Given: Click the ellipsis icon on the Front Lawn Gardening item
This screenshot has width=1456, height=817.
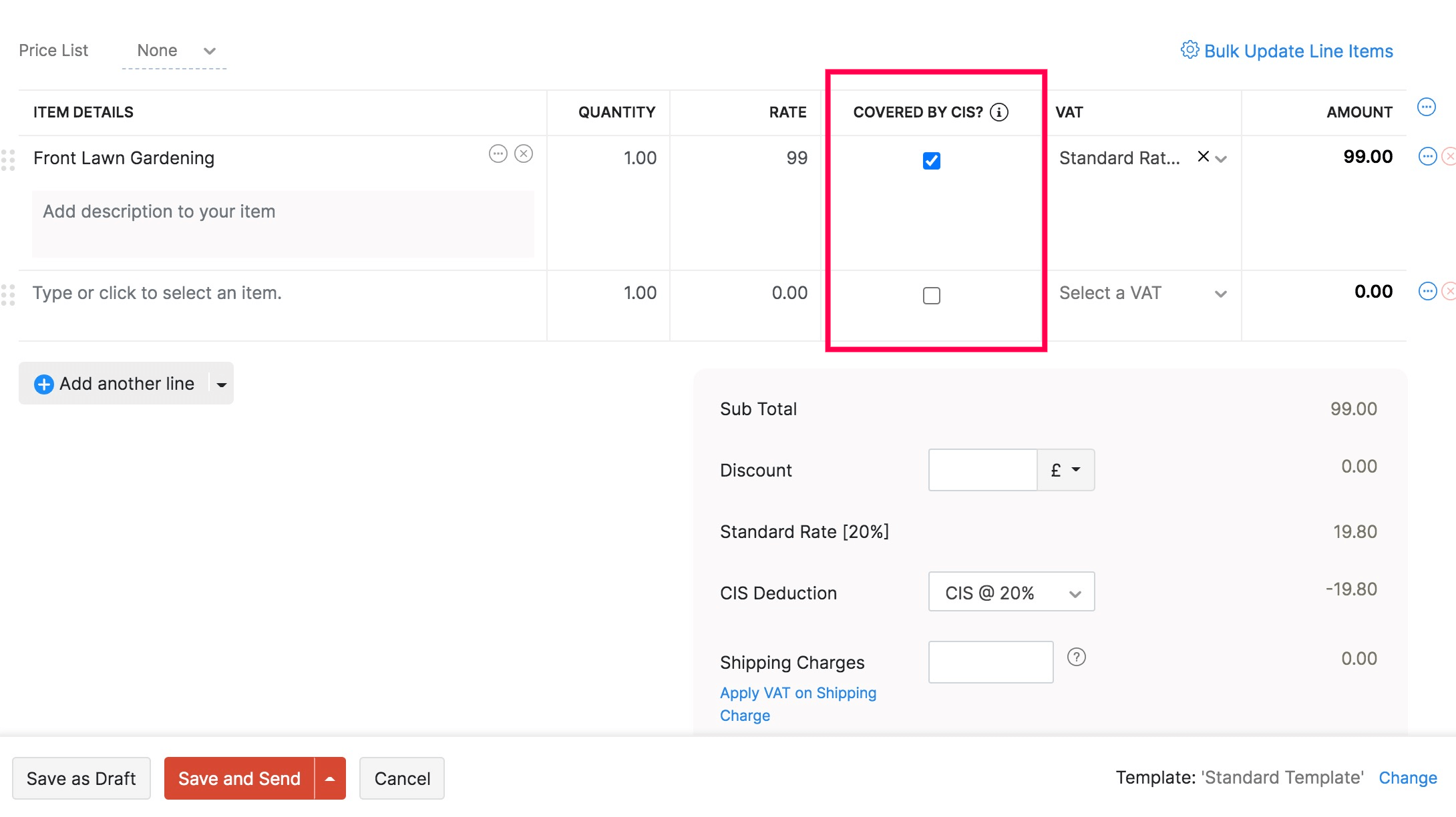Looking at the screenshot, I should 498,153.
